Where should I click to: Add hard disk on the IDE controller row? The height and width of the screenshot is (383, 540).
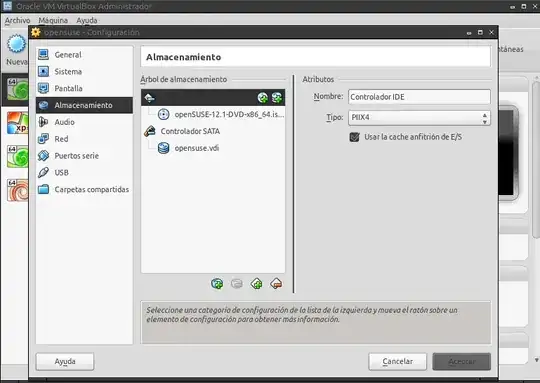(x=277, y=98)
